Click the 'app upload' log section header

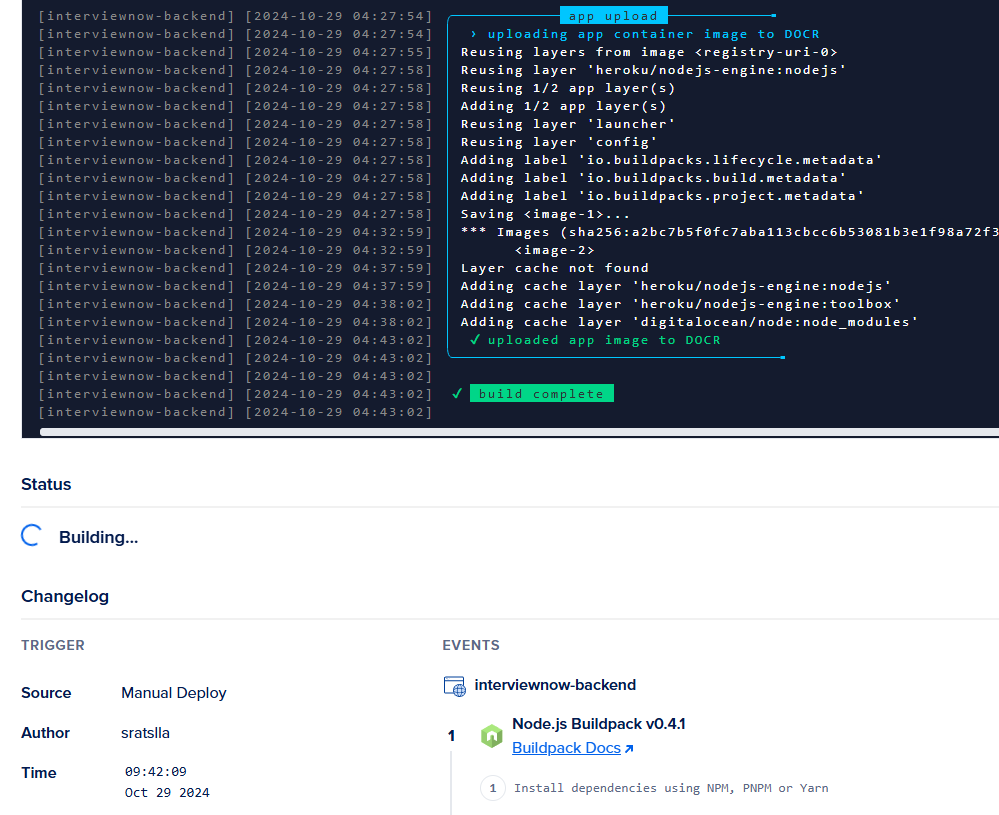click(614, 16)
